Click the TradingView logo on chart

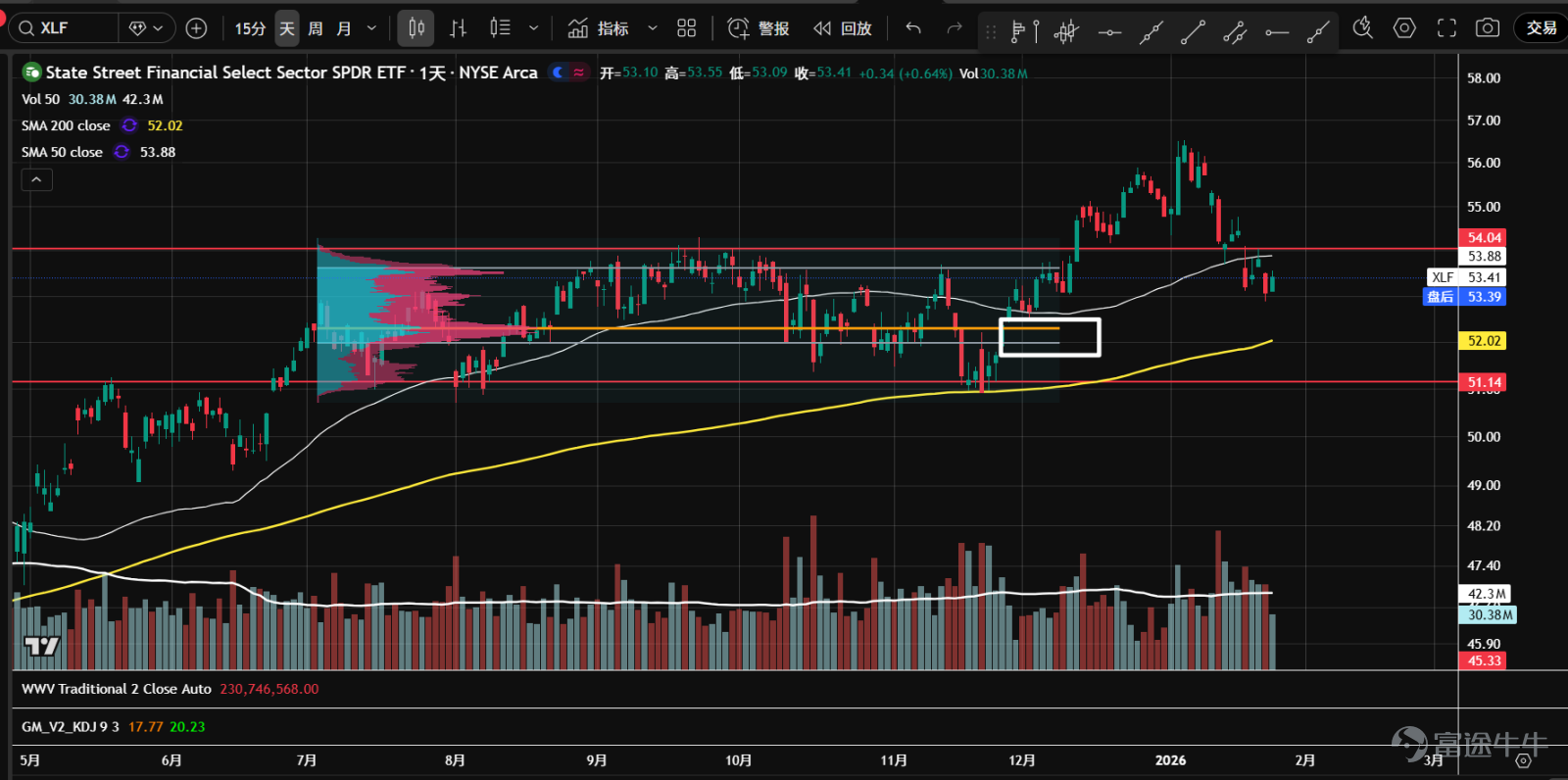[x=42, y=646]
